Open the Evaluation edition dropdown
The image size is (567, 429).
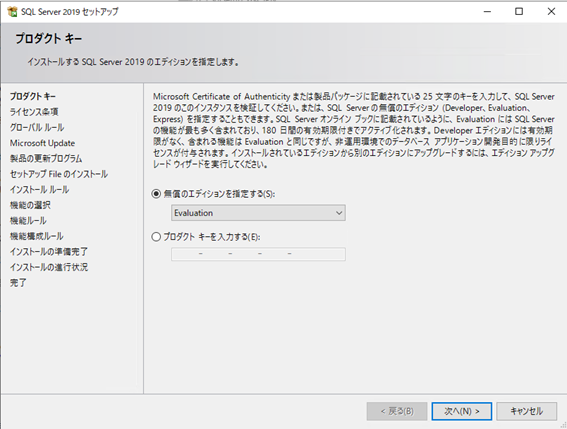click(258, 213)
